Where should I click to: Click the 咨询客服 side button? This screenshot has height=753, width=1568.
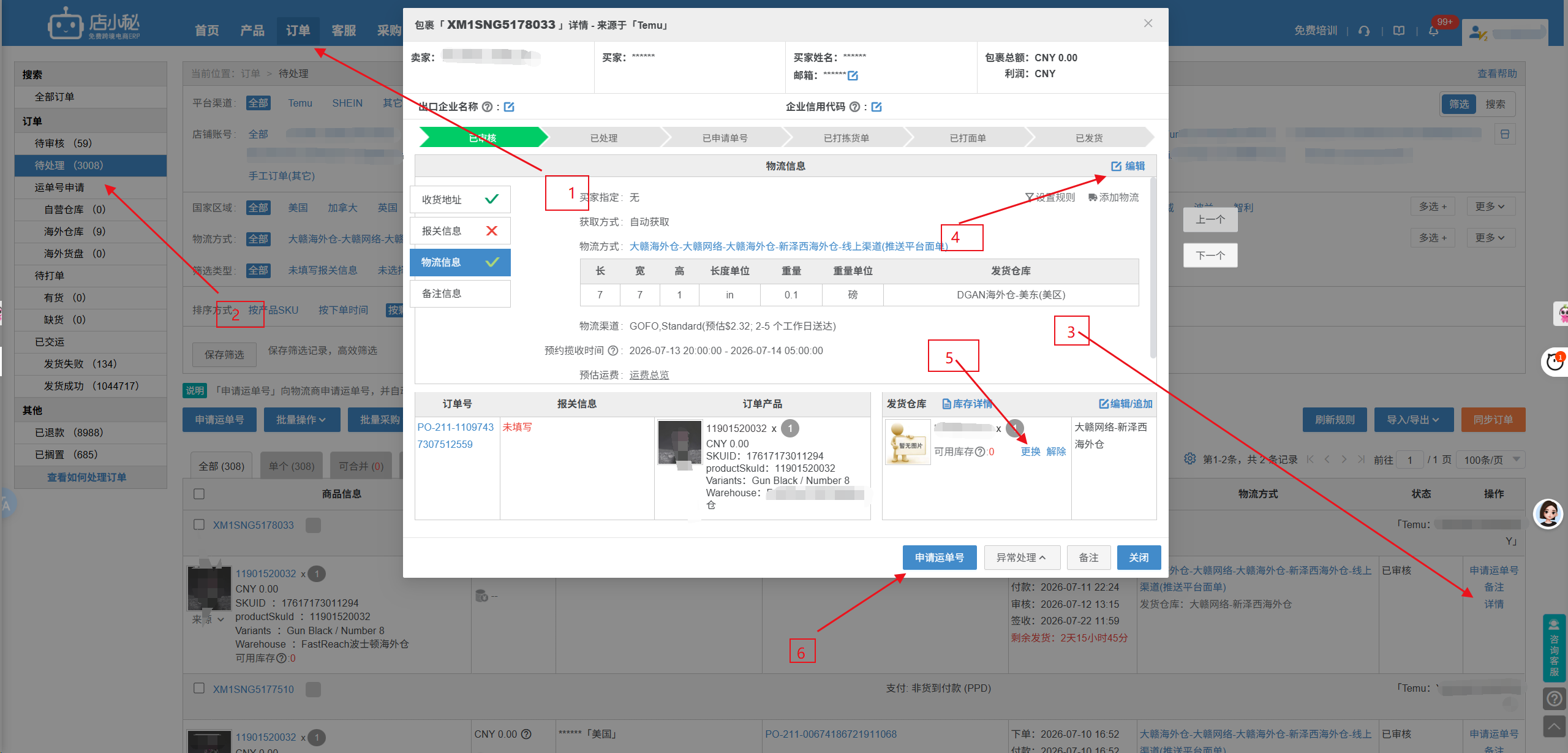point(1554,648)
